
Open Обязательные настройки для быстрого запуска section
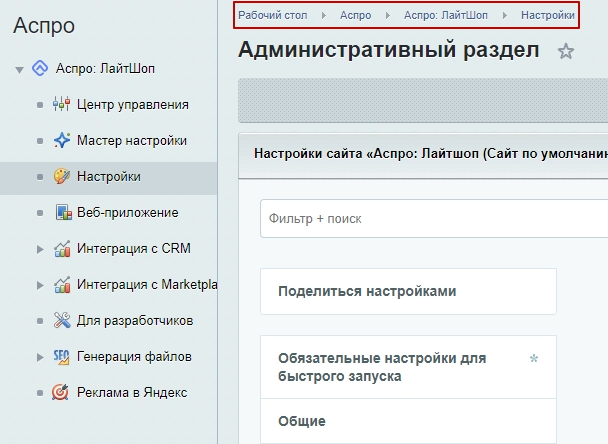[x=408, y=367]
